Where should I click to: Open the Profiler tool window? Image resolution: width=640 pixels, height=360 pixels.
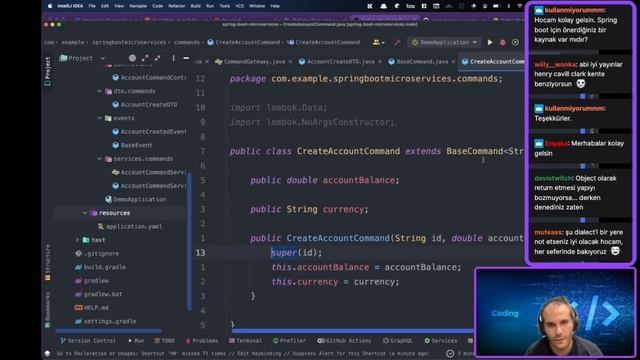289,340
